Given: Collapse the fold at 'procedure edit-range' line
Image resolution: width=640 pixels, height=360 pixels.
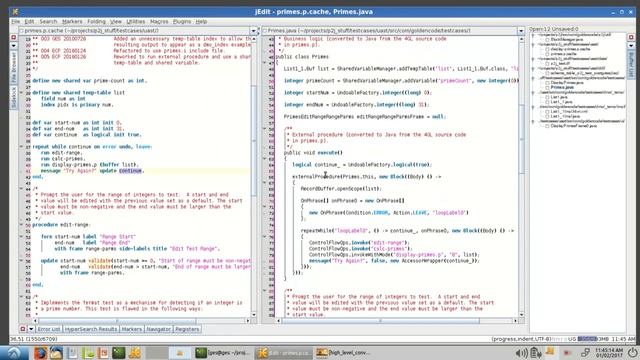Looking at the screenshot, I should click(21, 224).
